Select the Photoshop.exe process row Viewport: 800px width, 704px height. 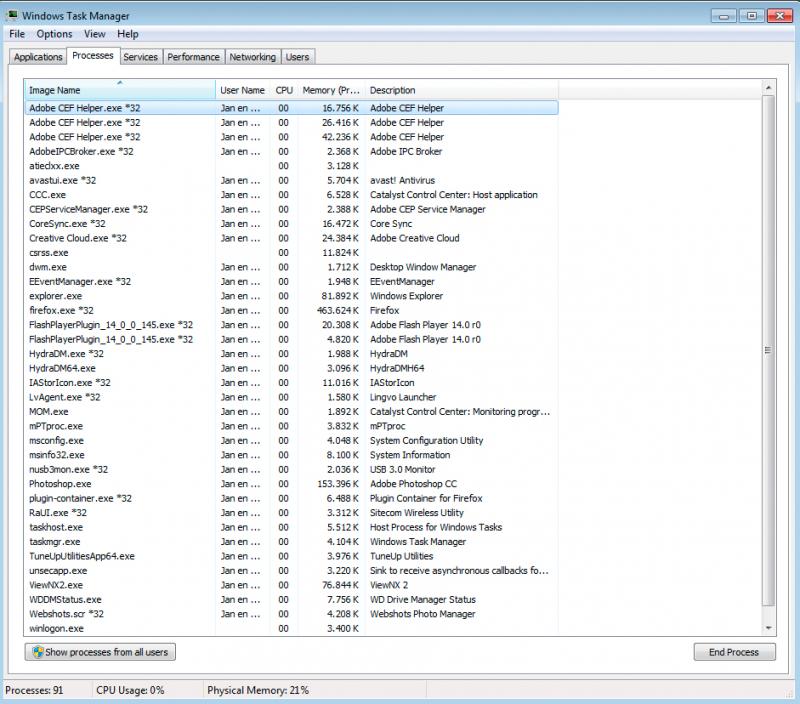point(291,484)
